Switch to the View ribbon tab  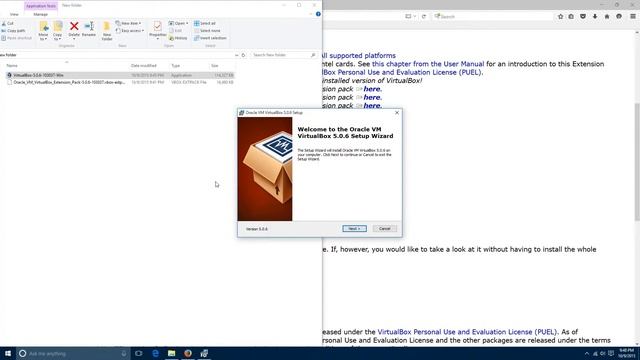(14, 14)
